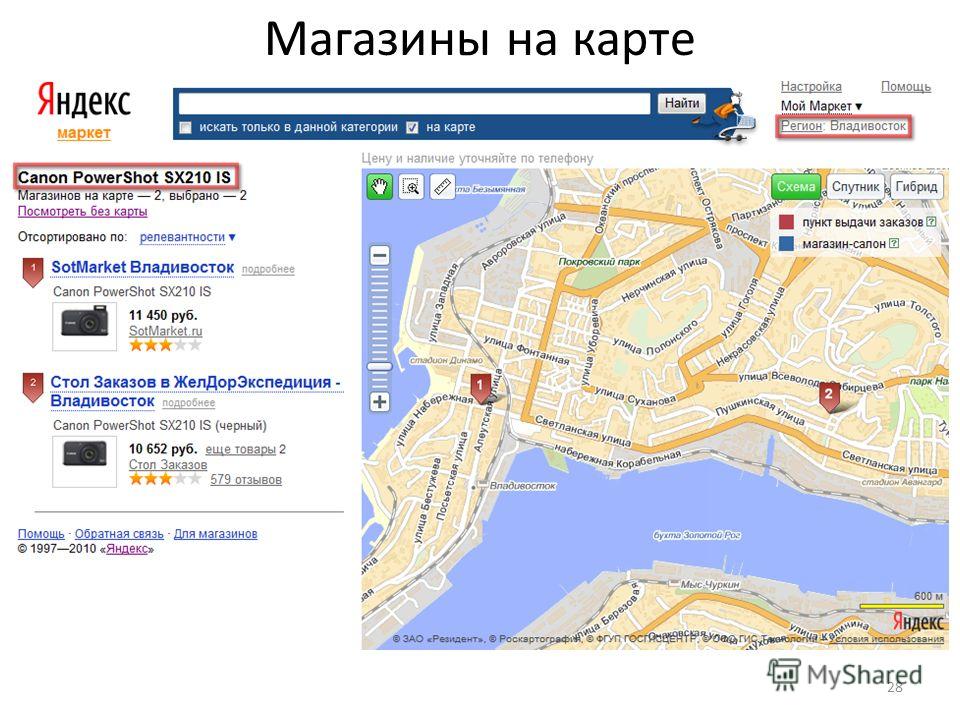Open подробнее next to Стол Заказов Владивосток
Screen dimensions: 960x720
189,402
